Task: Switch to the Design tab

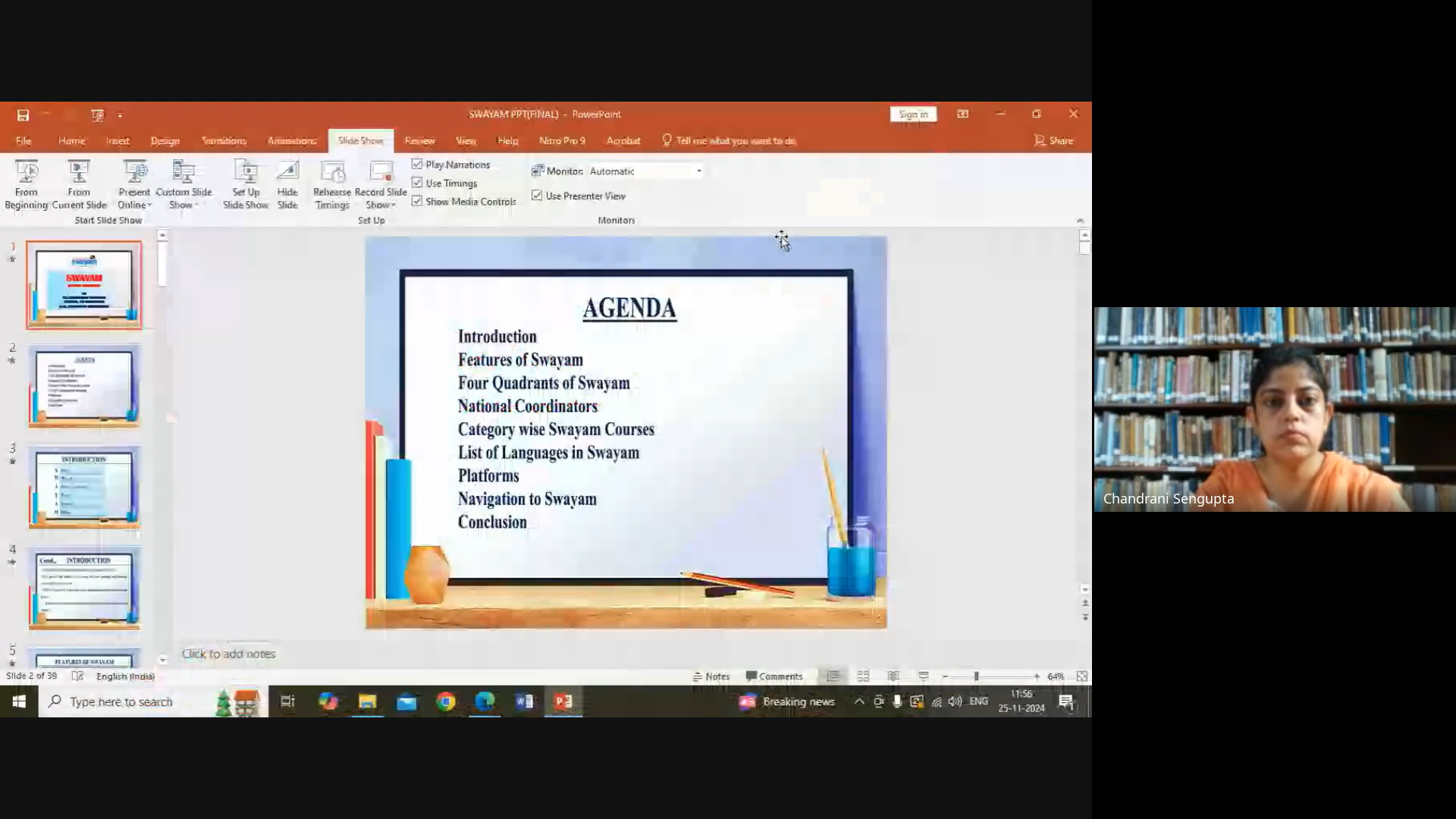Action: [165, 141]
